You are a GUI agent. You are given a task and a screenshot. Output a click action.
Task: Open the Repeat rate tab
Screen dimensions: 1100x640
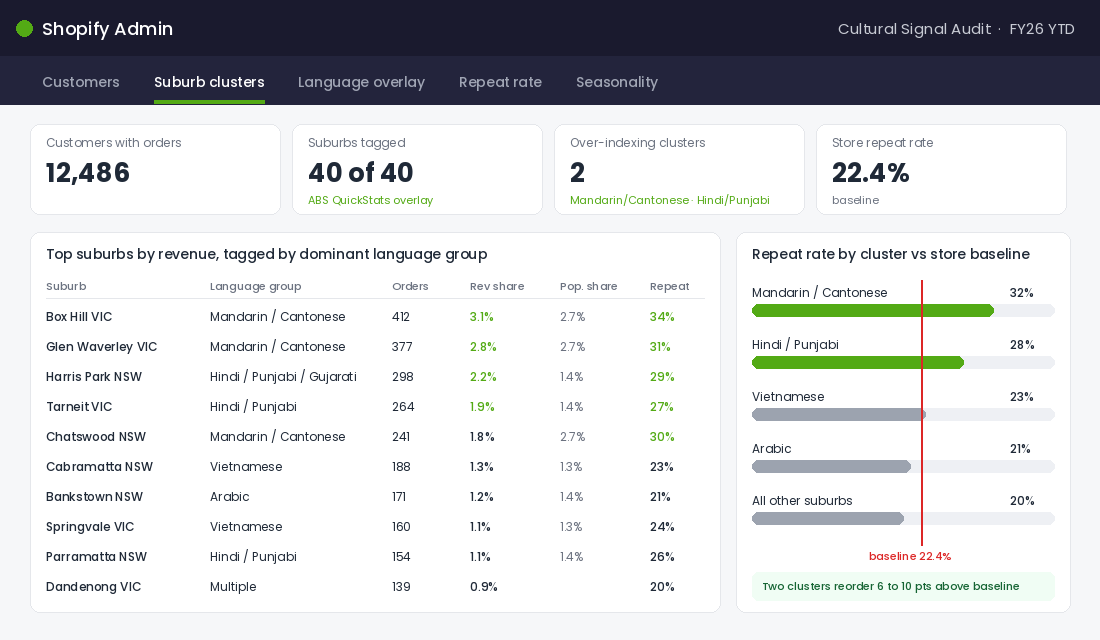coord(500,82)
